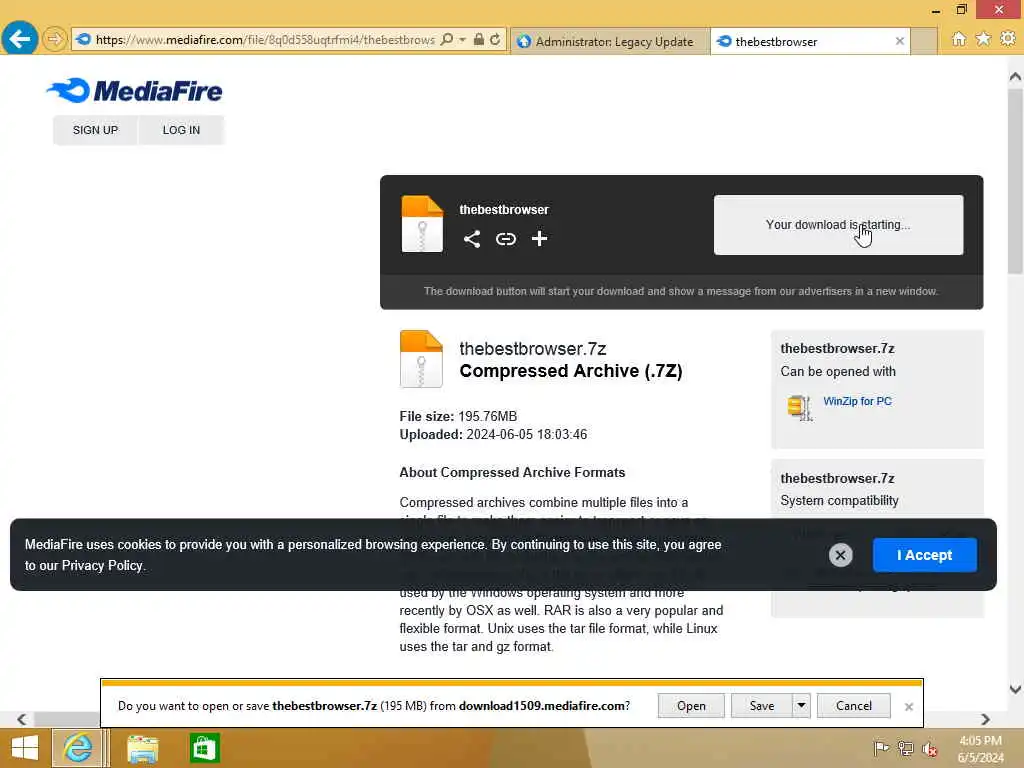Screen dimensions: 1024x768
Task: Click the share icon under thebestbrowser
Action: tap(472, 239)
